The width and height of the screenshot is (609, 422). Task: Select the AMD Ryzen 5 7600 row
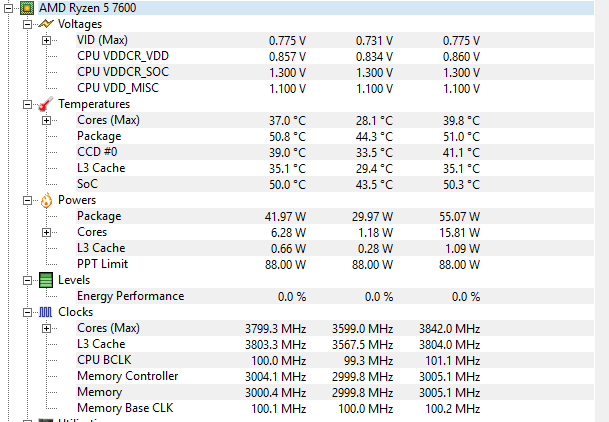point(316,8)
